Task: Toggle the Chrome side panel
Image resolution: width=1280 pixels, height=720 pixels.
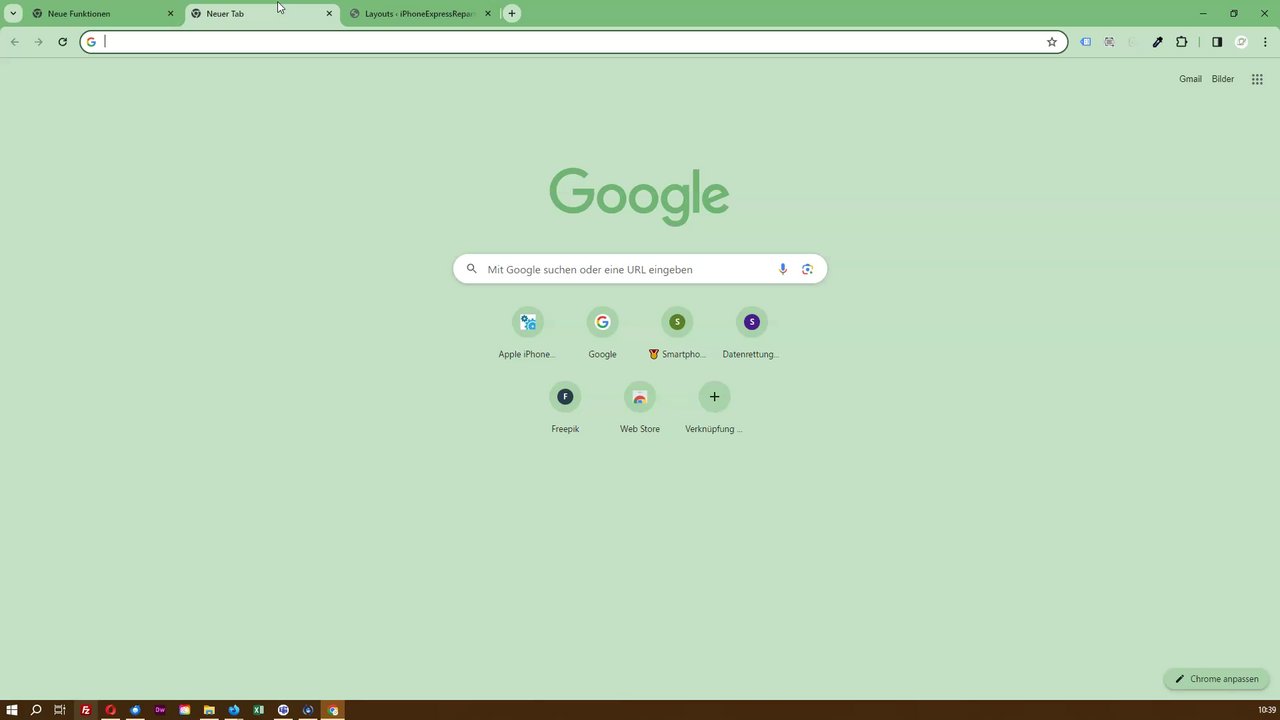Action: pyautogui.click(x=1217, y=42)
